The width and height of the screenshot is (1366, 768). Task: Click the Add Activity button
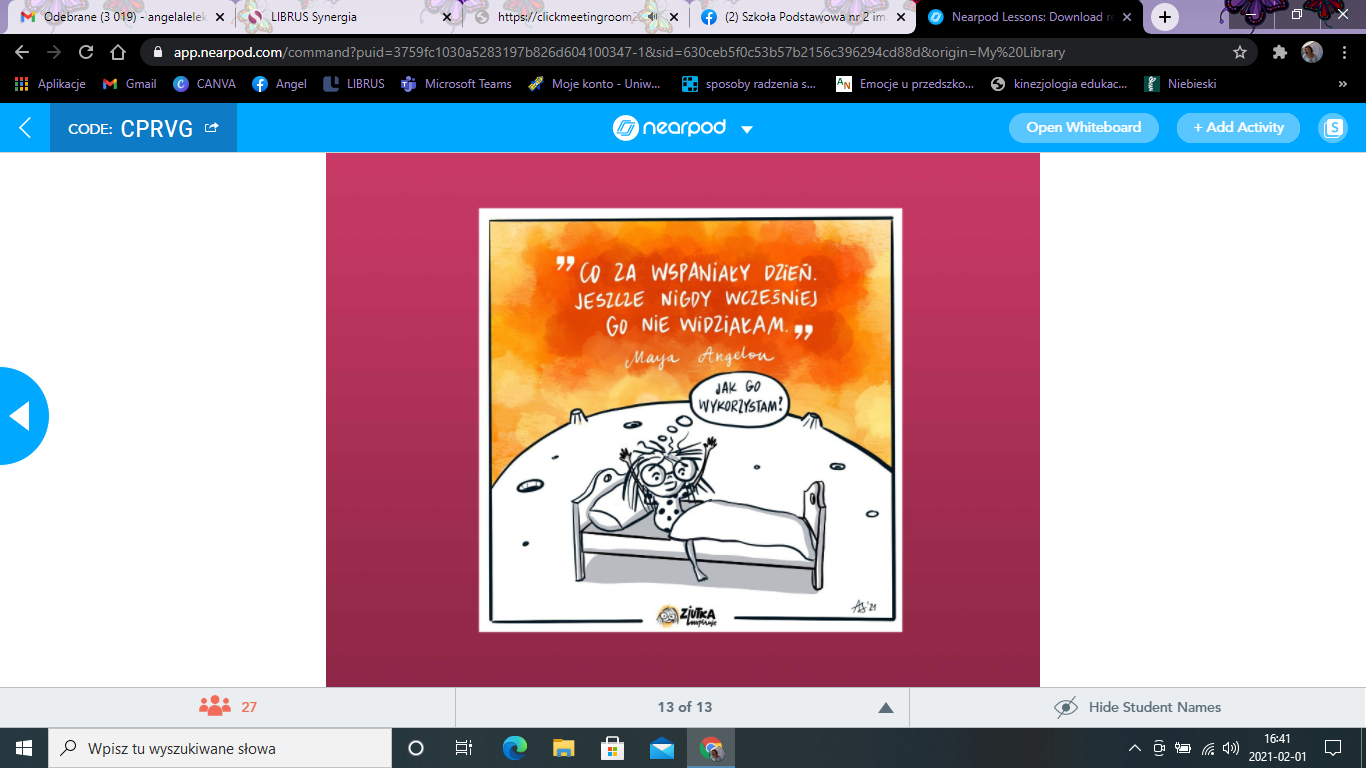[1238, 128]
